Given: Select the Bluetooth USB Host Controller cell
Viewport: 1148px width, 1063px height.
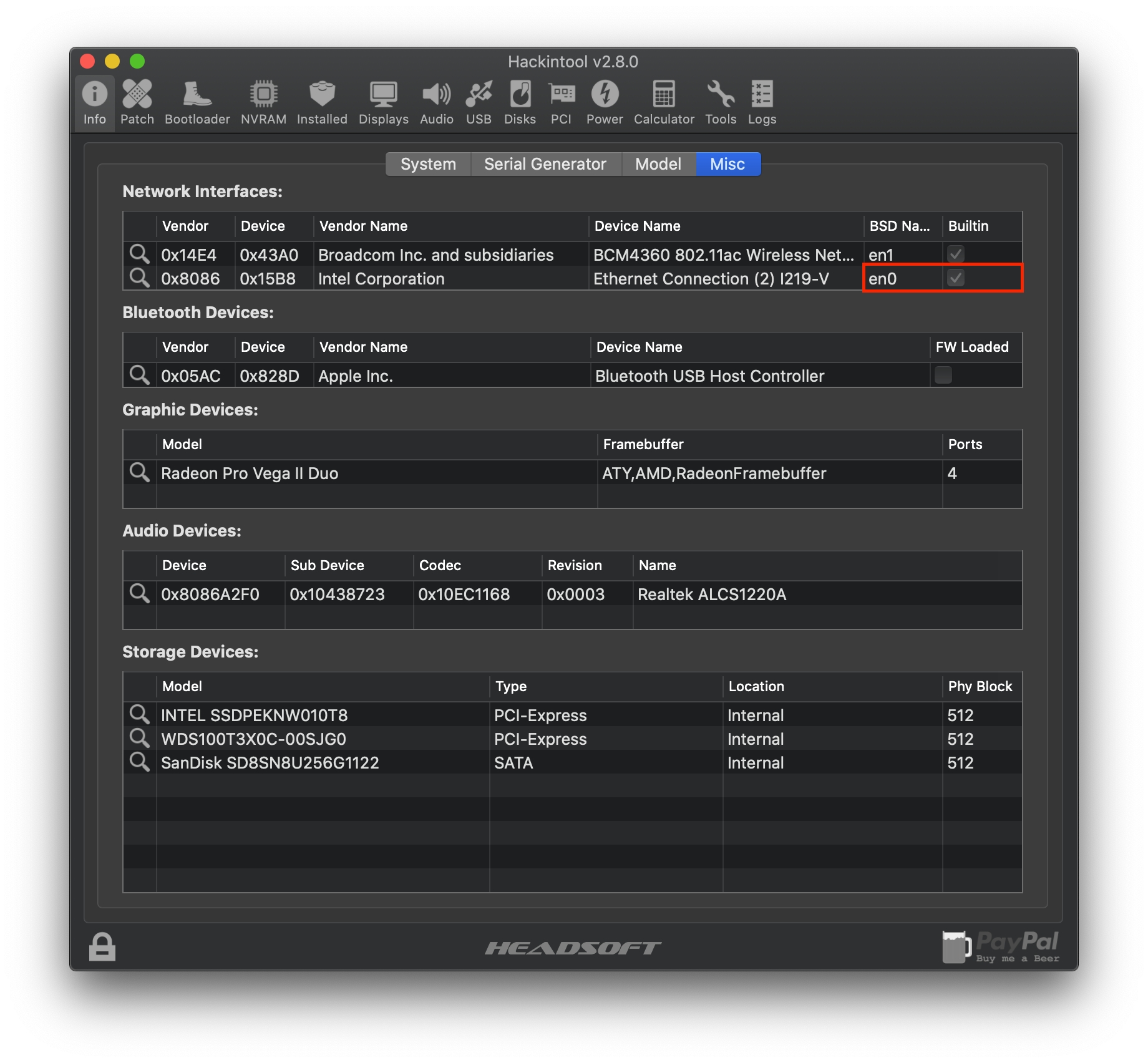Looking at the screenshot, I should coord(759,376).
